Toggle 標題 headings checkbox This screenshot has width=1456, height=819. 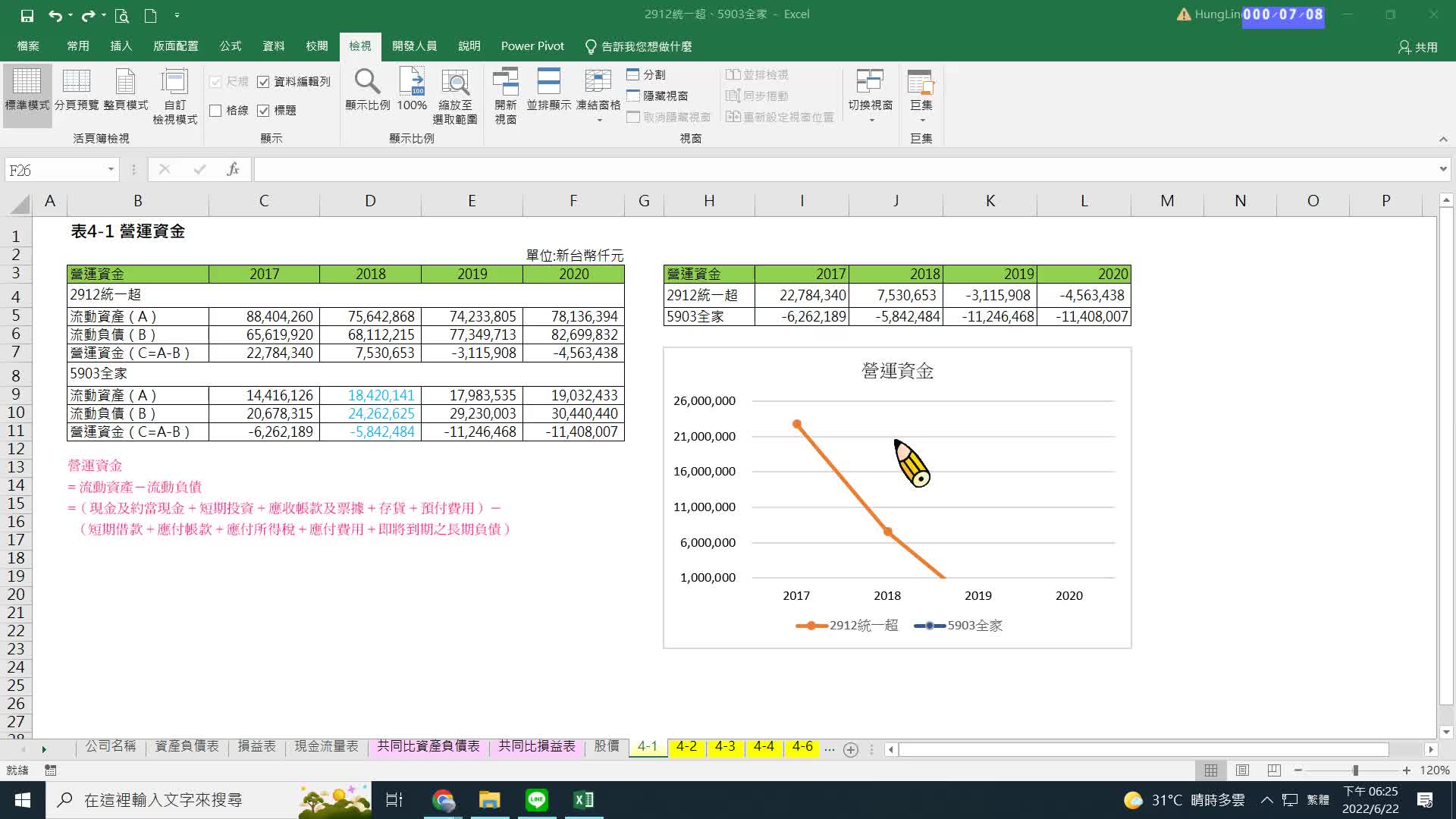point(263,111)
